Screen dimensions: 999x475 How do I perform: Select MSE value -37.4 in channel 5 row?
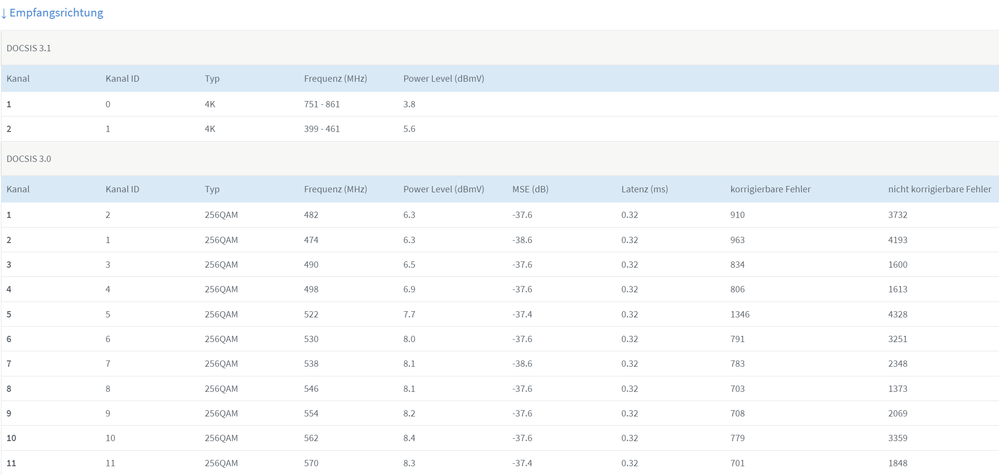click(522, 315)
